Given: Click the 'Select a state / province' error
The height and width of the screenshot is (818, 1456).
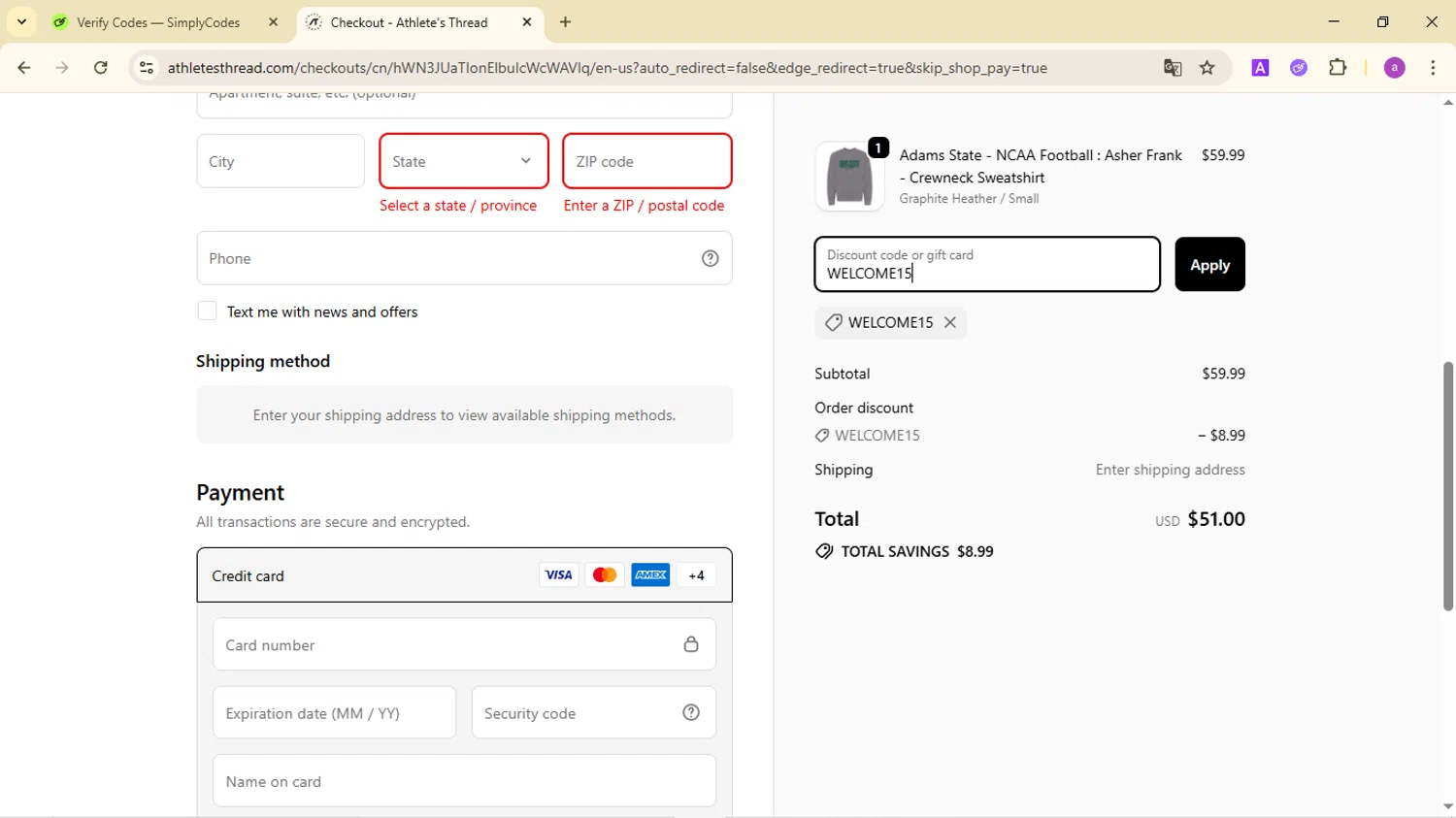Looking at the screenshot, I should click(x=458, y=206).
